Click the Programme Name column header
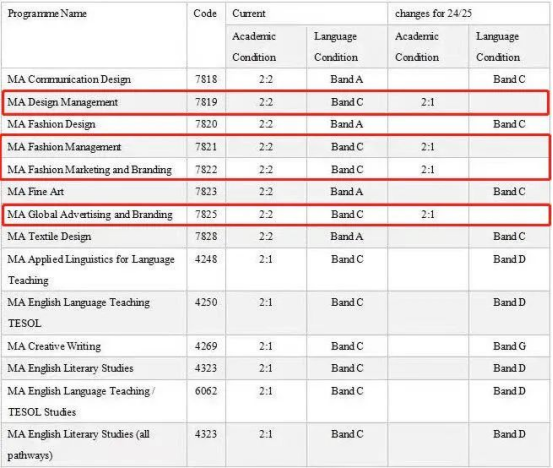The height and width of the screenshot is (468, 553). pos(47,14)
